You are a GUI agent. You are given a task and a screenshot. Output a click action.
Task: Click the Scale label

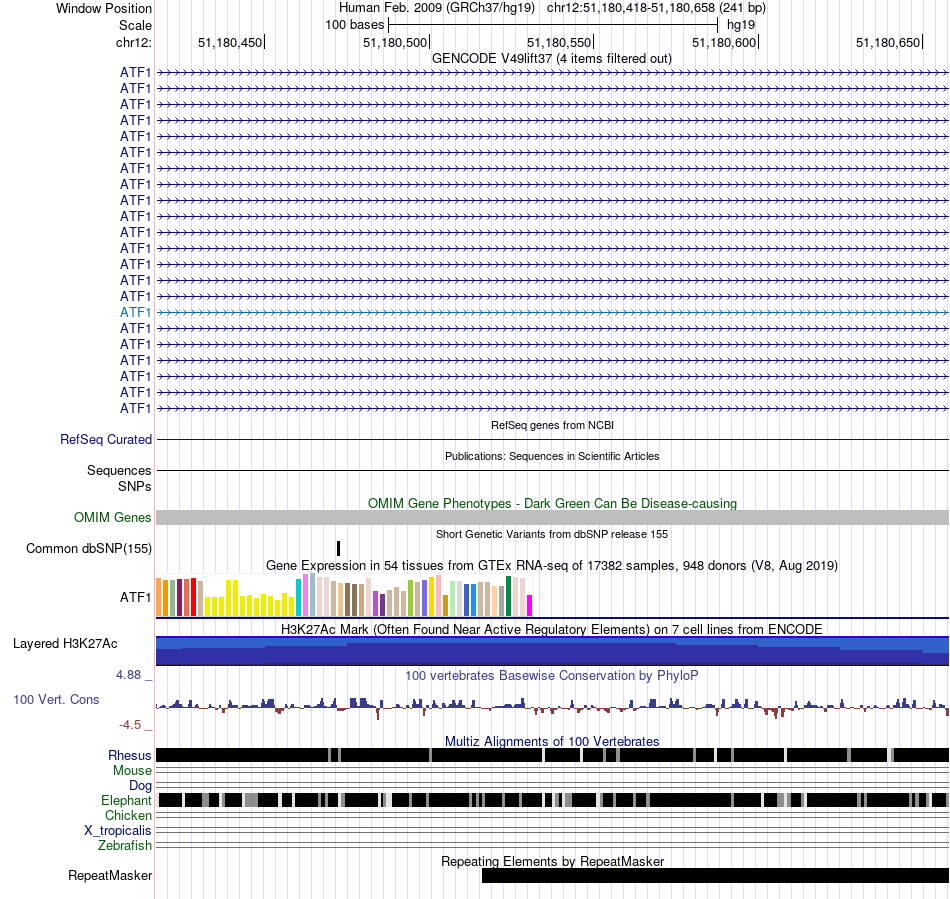coord(135,25)
